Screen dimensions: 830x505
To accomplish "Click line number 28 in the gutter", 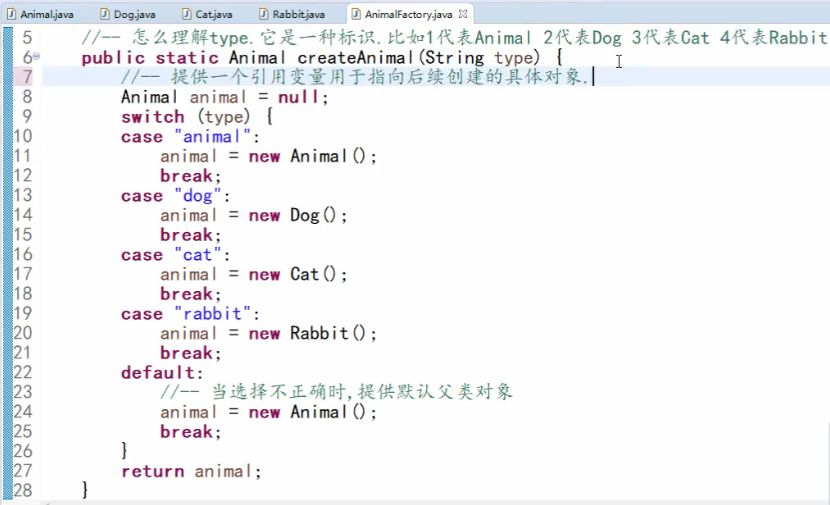I will (x=23, y=490).
